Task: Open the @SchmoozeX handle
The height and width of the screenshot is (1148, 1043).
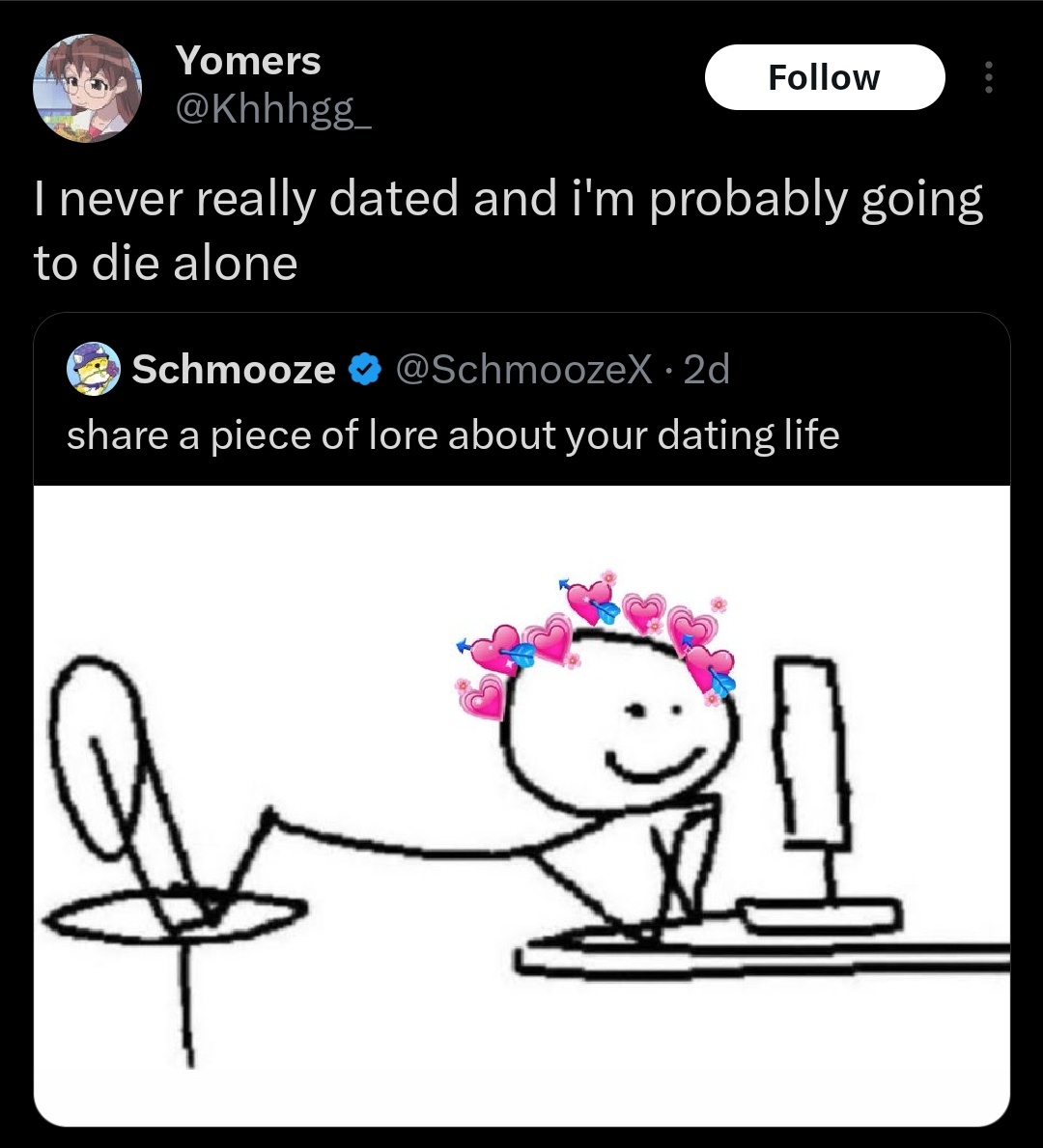Action: click(x=523, y=369)
